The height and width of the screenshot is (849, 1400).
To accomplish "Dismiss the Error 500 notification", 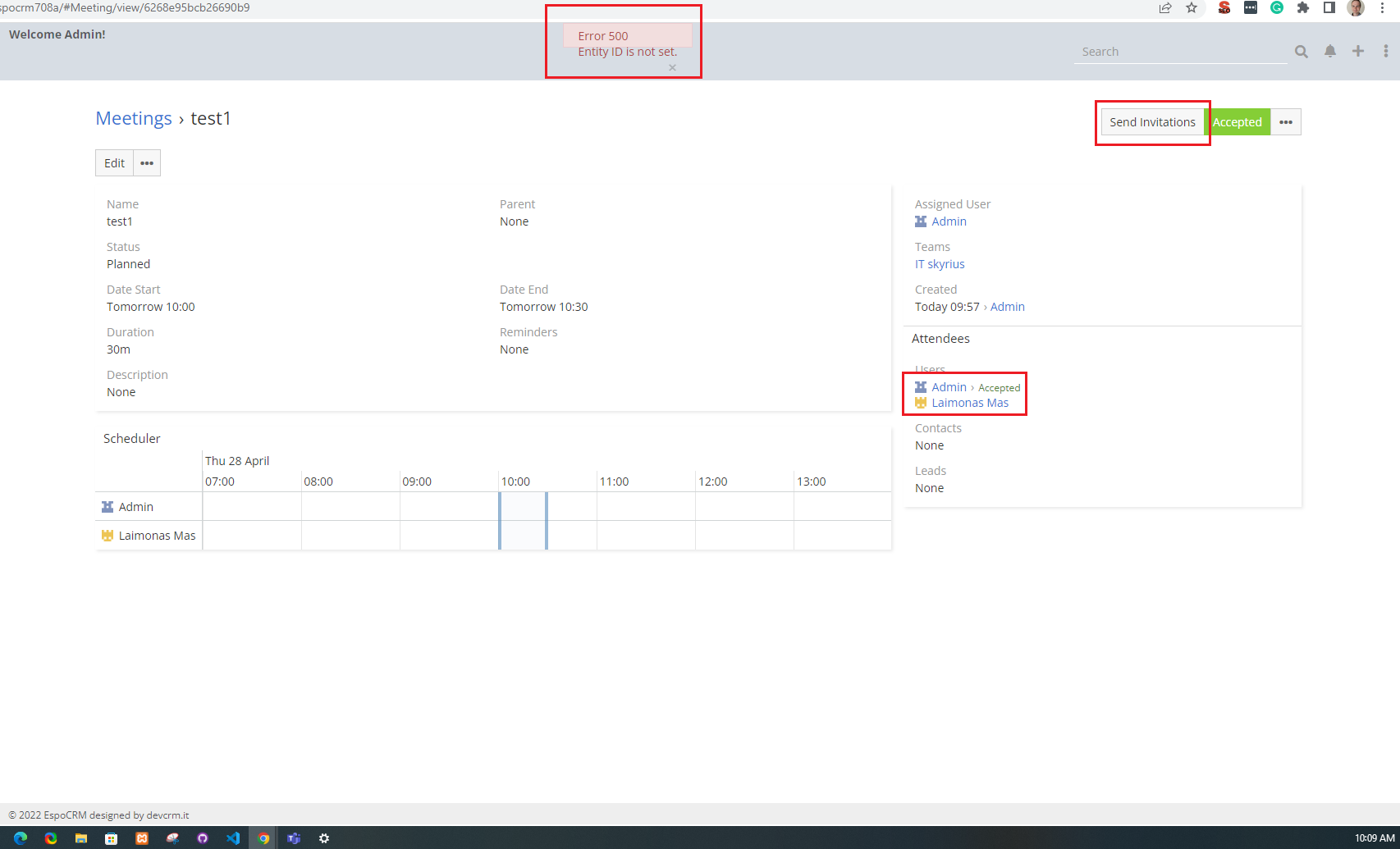I will coord(672,67).
